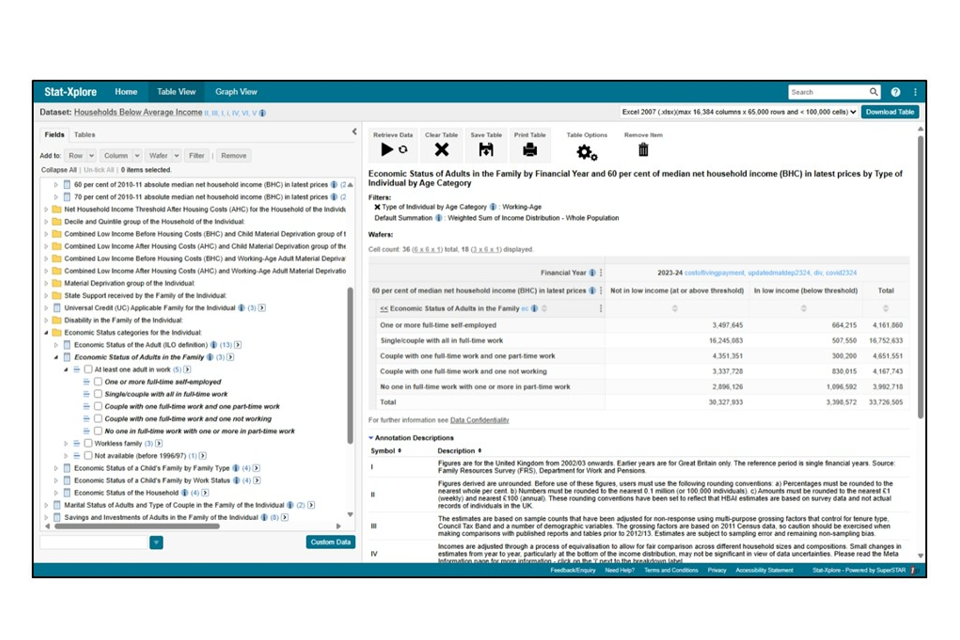Clear the table with the X icon
This screenshot has height=640, width=960.
tap(441, 150)
